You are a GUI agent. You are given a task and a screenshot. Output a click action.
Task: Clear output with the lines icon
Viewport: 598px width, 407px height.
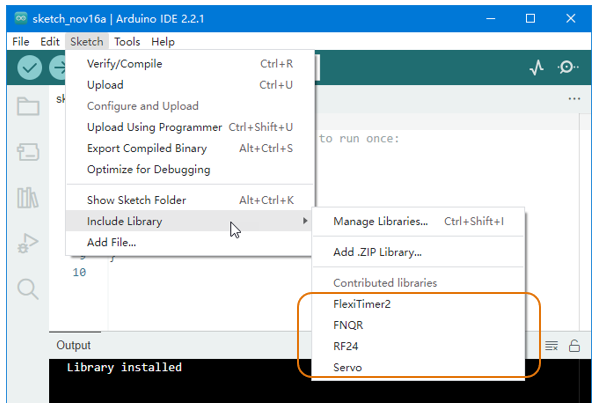551,346
